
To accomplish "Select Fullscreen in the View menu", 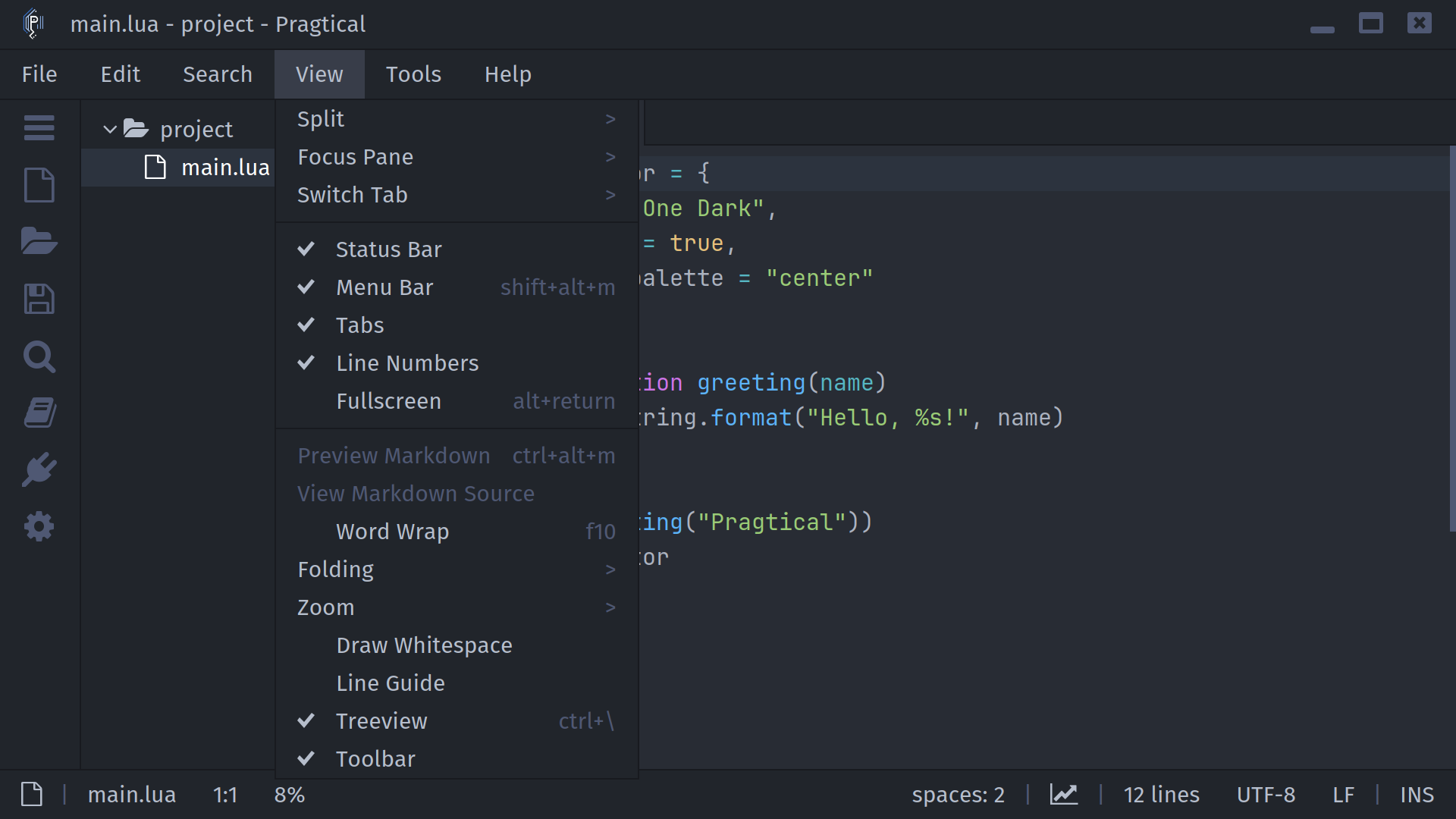I will [457, 401].
